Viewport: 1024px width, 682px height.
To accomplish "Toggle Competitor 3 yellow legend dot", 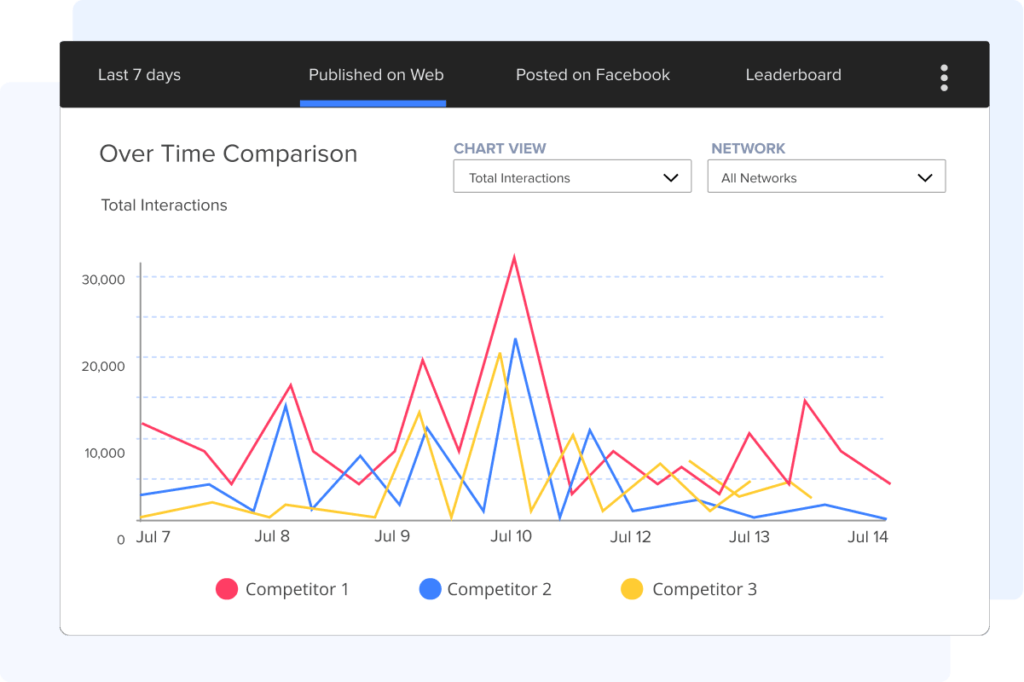I will pos(632,589).
